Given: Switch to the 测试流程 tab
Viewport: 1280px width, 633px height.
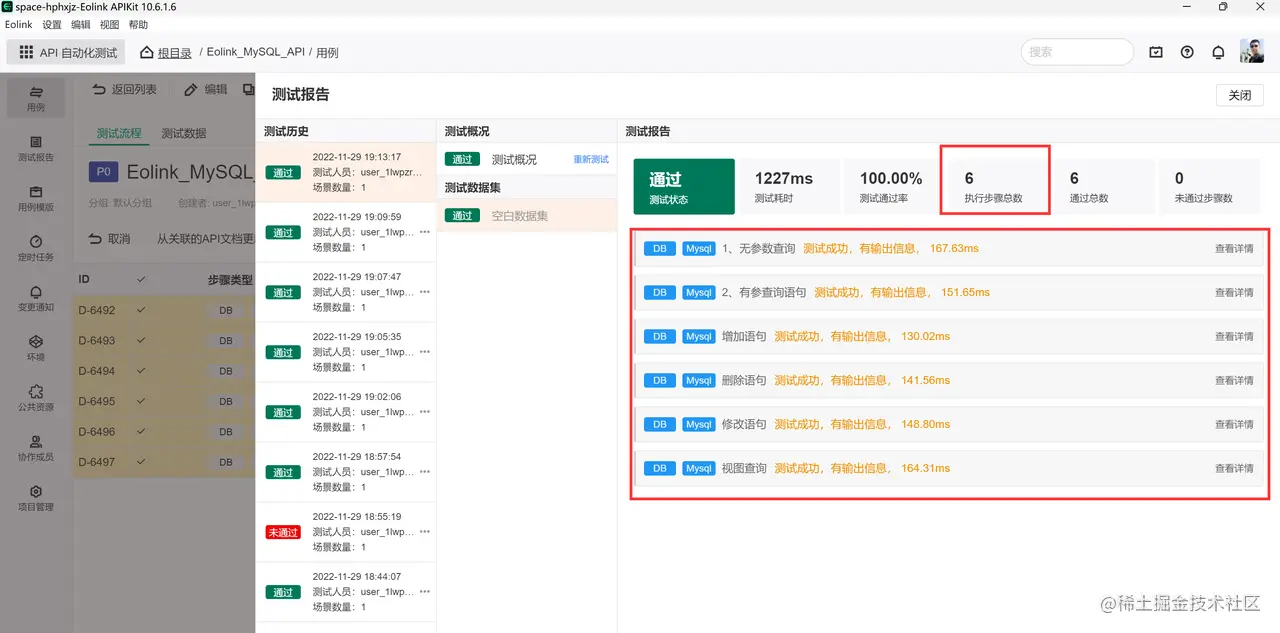Looking at the screenshot, I should pyautogui.click(x=119, y=133).
